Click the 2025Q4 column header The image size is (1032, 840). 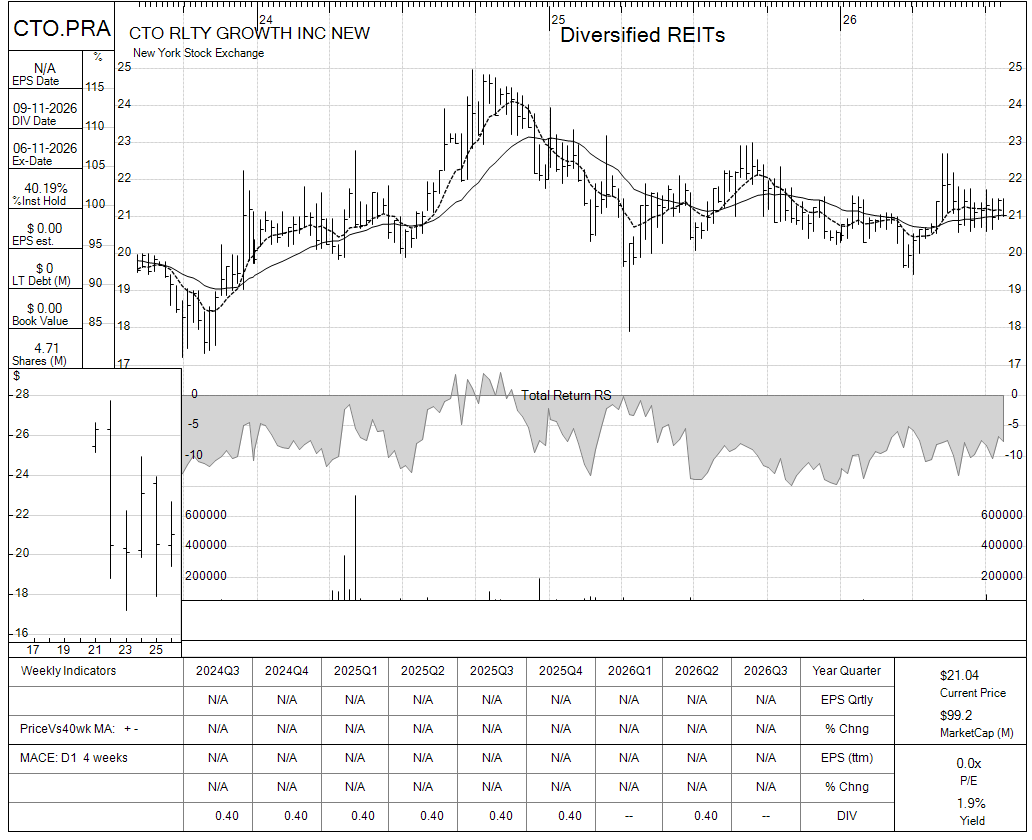[561, 671]
